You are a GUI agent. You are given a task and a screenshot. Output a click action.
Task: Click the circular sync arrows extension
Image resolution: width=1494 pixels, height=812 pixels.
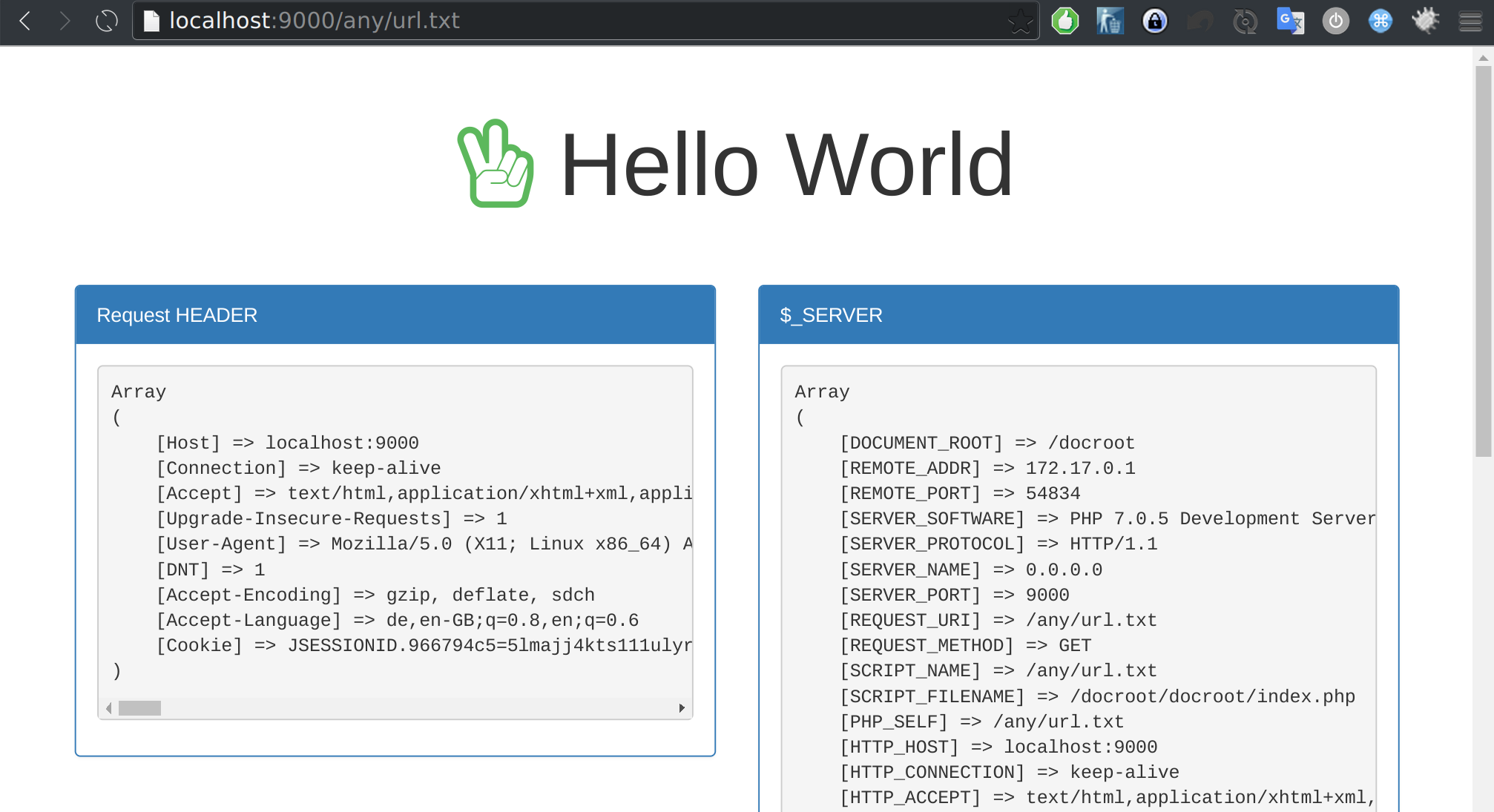(1245, 21)
